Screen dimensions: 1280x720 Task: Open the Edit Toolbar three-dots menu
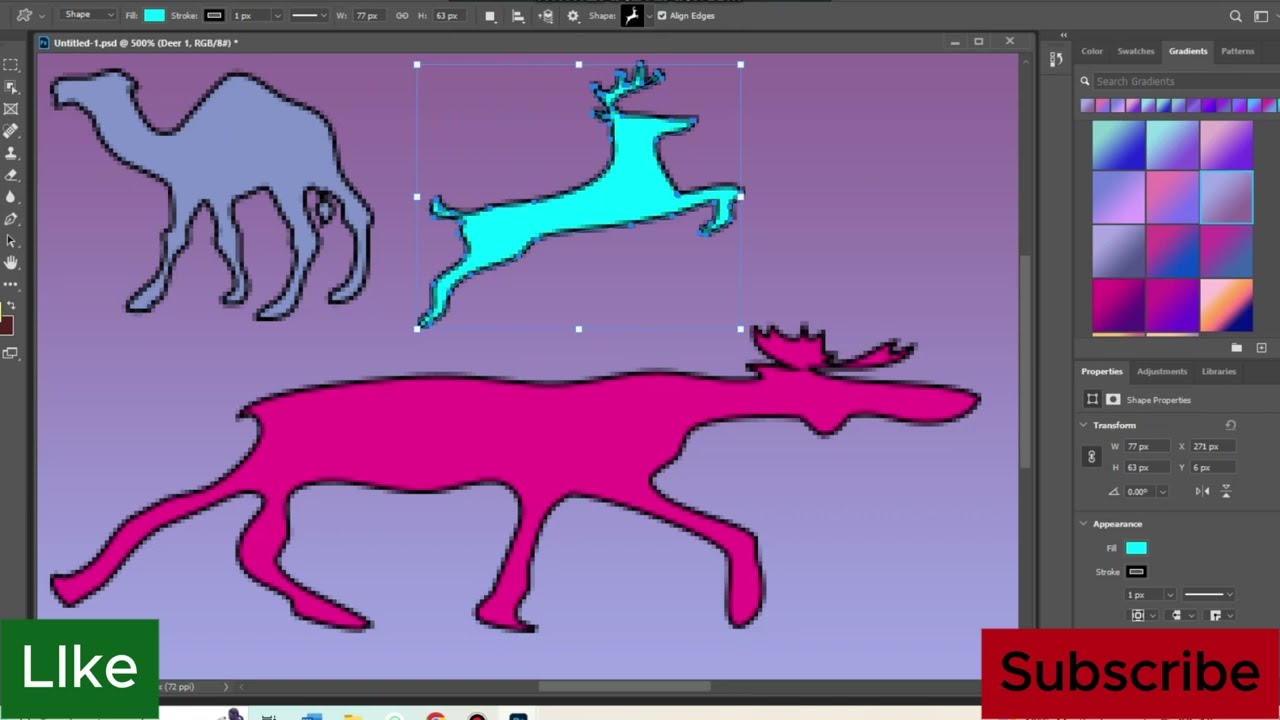[x=11, y=285]
